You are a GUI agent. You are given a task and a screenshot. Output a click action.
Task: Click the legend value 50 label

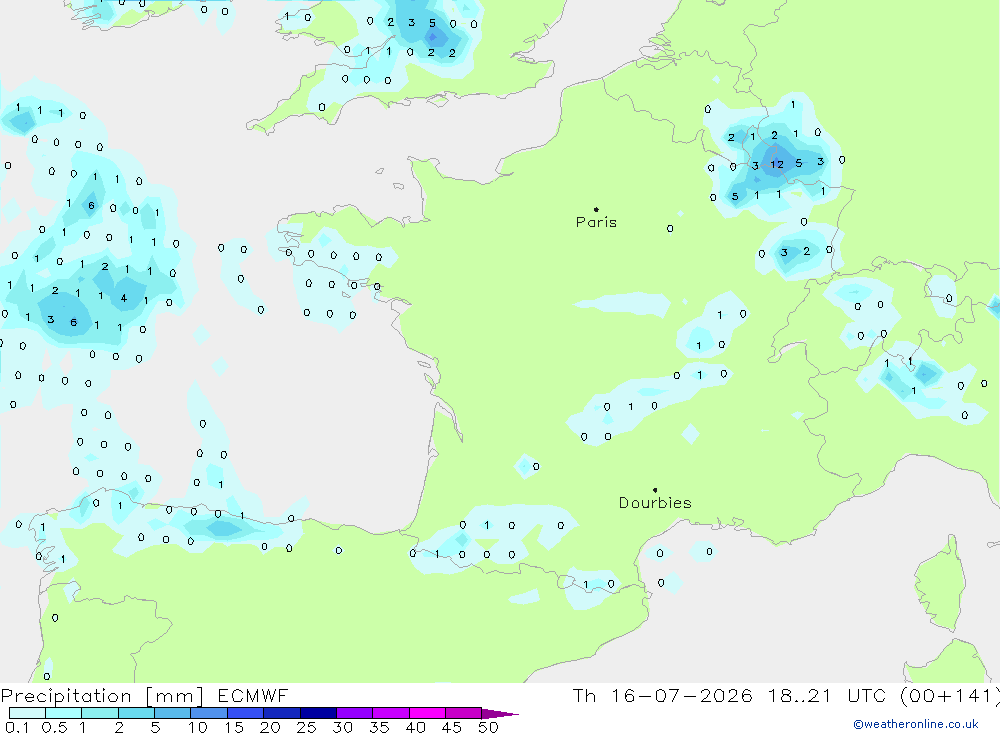point(488,727)
